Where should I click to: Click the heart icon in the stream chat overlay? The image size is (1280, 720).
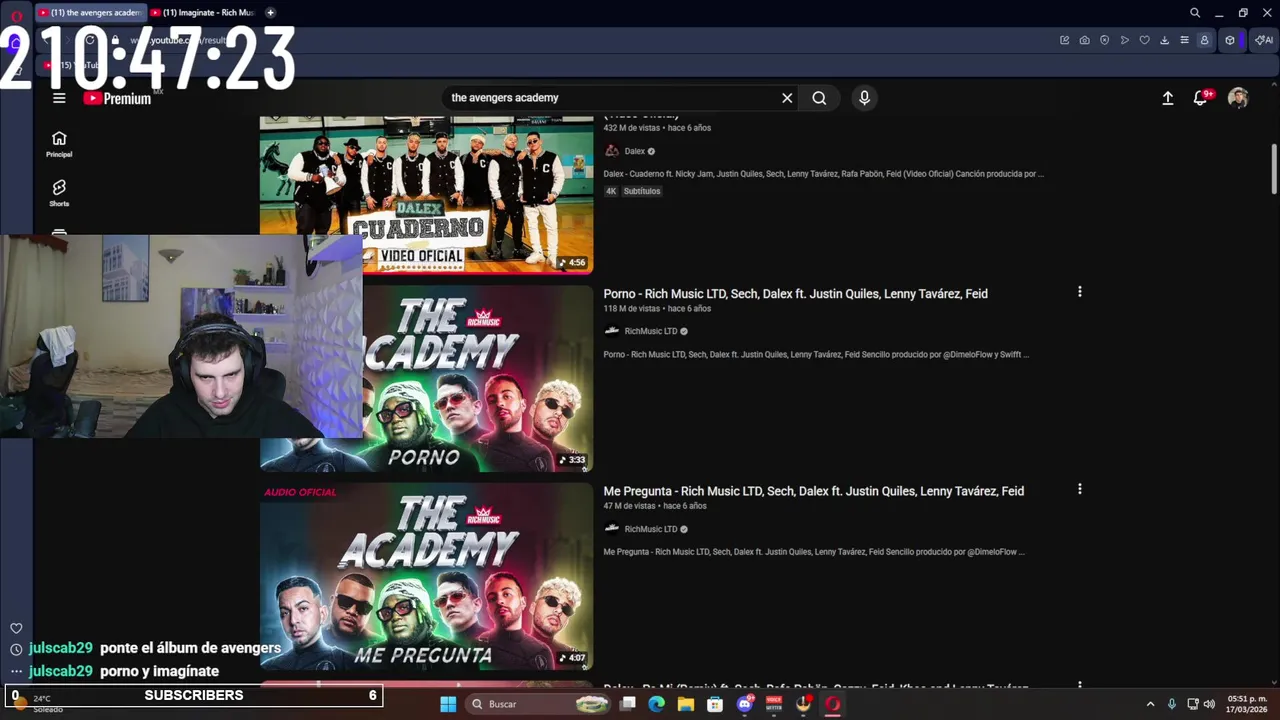(x=16, y=628)
